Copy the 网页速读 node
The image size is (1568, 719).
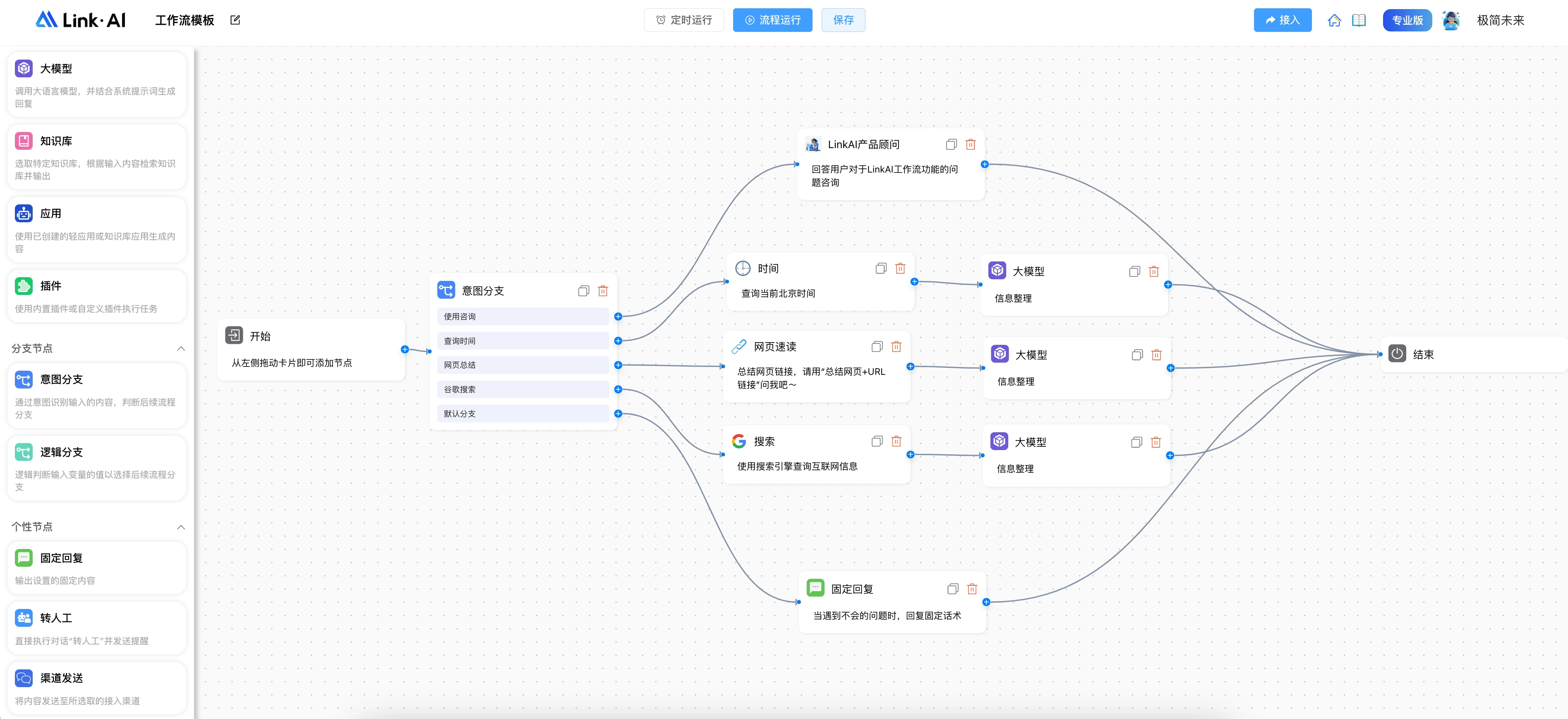877,346
